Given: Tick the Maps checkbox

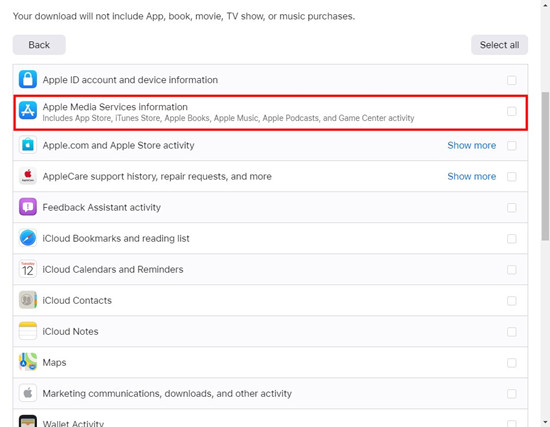Looking at the screenshot, I should [x=511, y=363].
